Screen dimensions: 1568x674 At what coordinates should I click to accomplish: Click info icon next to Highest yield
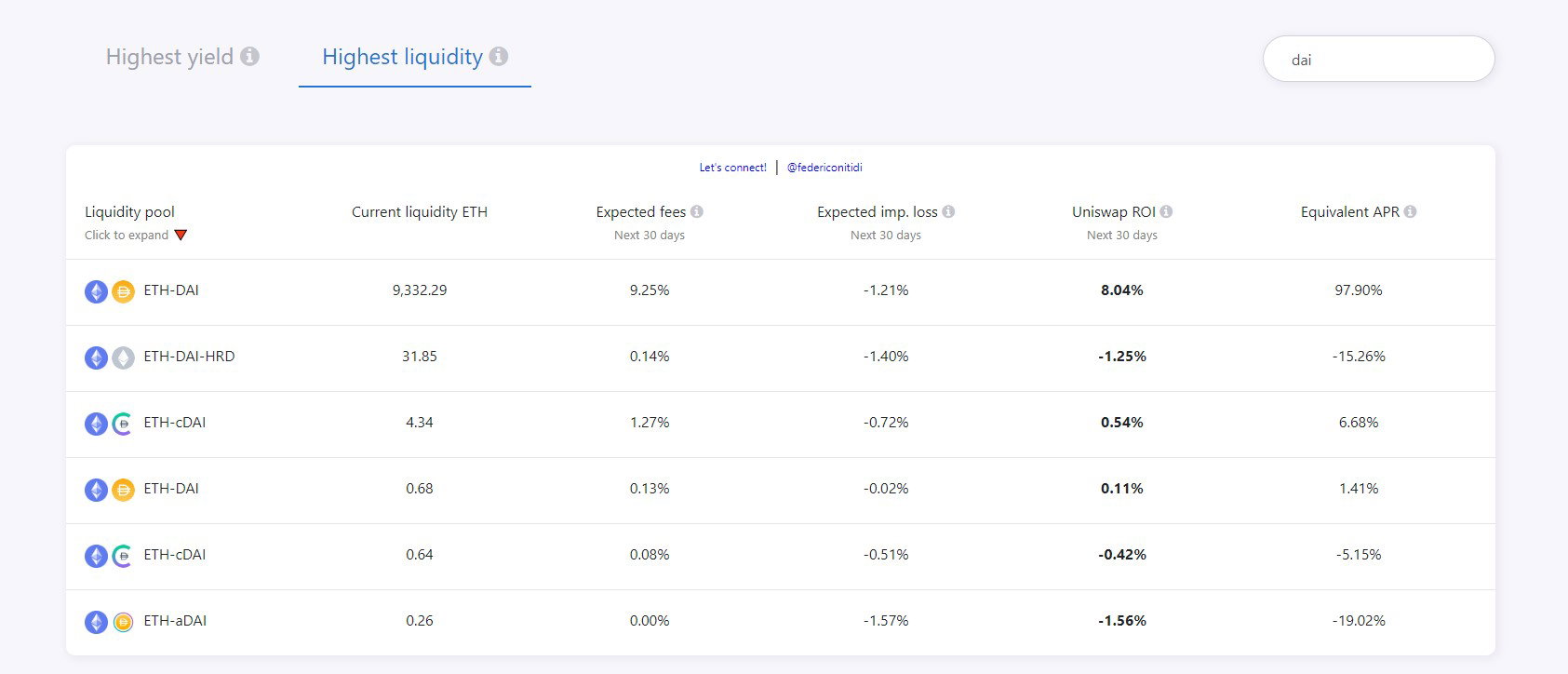249,56
